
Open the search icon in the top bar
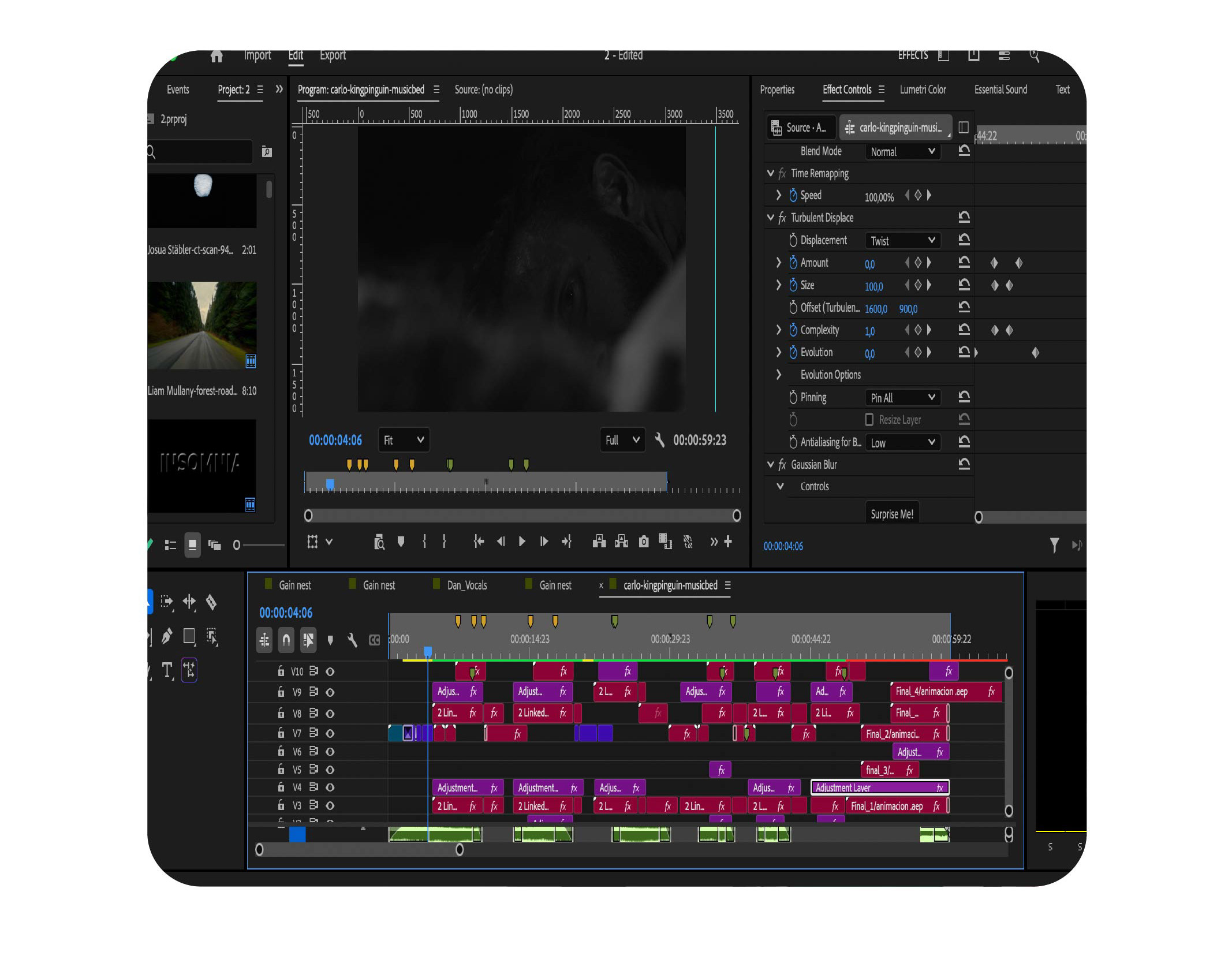(1035, 56)
